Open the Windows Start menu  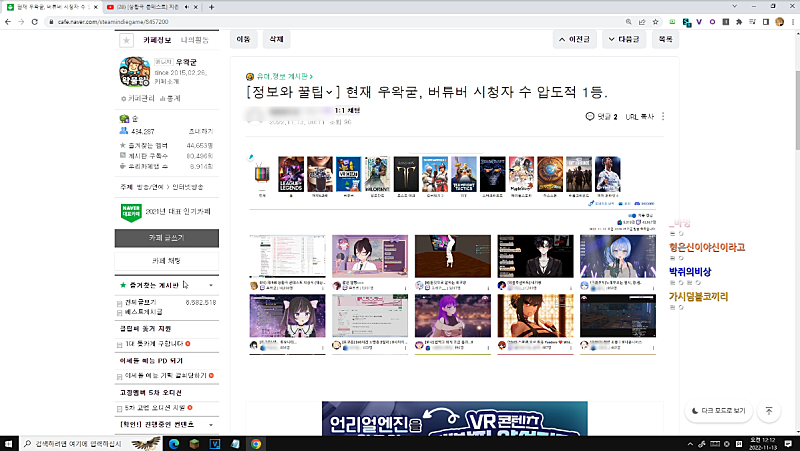[x=10, y=443]
